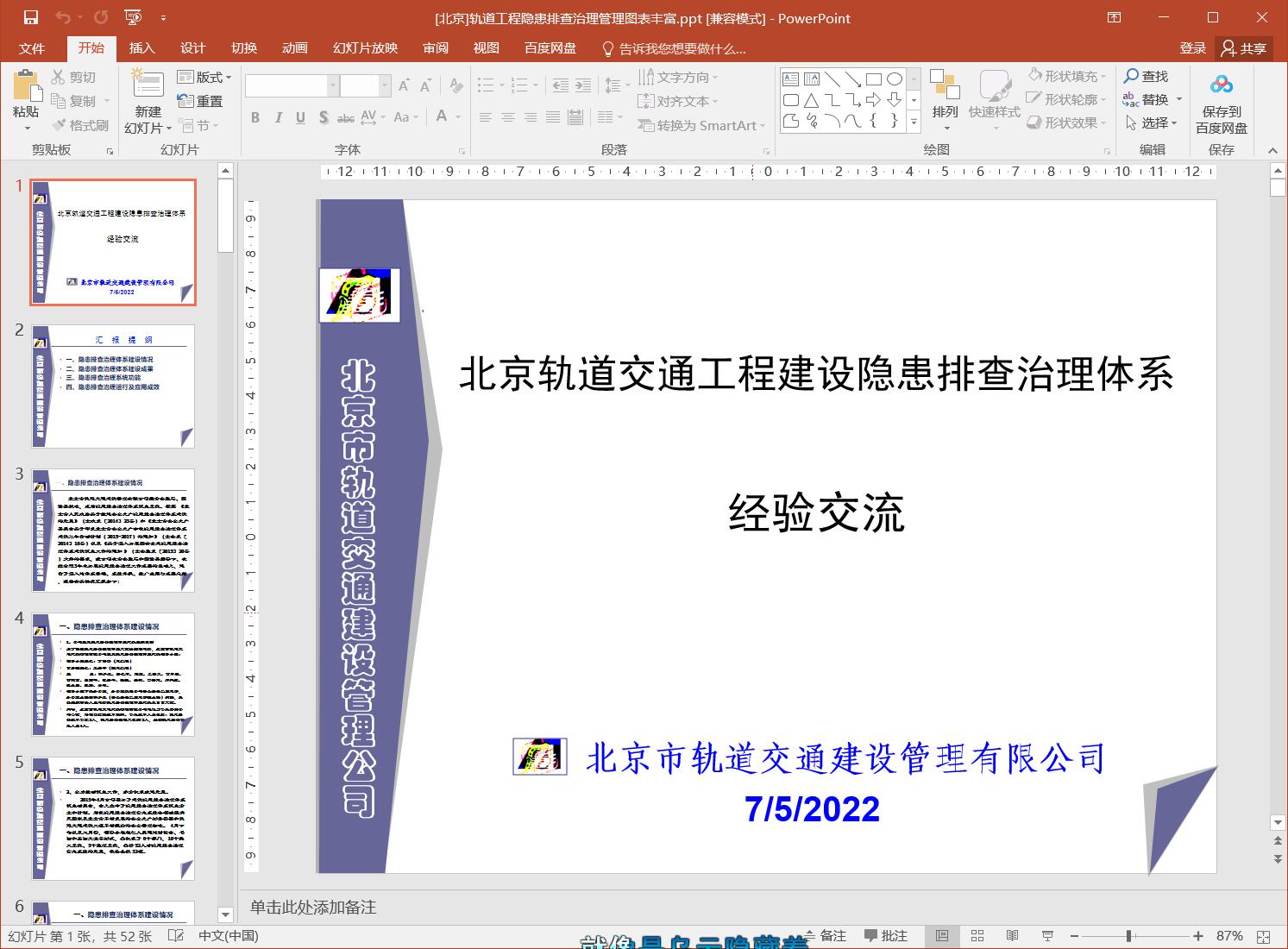Toggle text shadow S button
The height and width of the screenshot is (949, 1288).
pyautogui.click(x=324, y=117)
